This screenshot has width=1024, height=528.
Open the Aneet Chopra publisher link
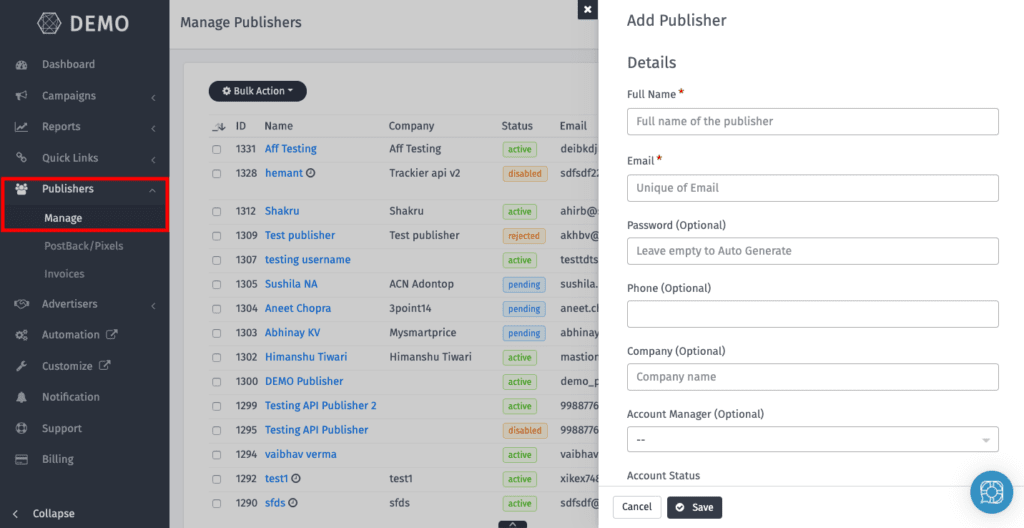pyautogui.click(x=297, y=309)
